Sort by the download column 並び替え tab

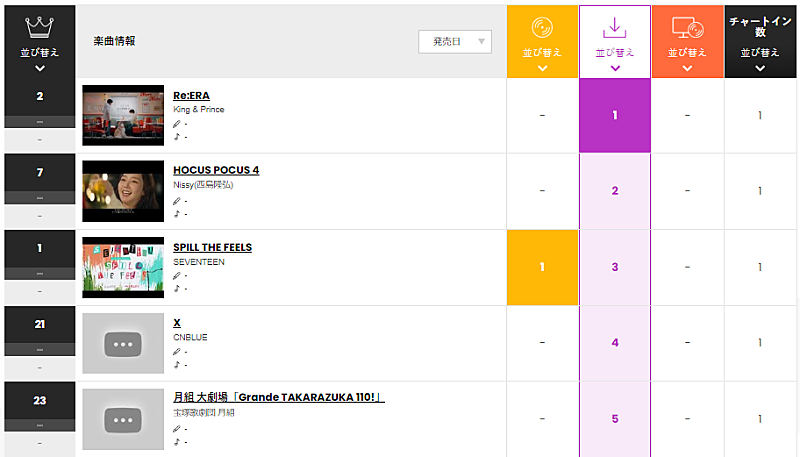tap(615, 52)
